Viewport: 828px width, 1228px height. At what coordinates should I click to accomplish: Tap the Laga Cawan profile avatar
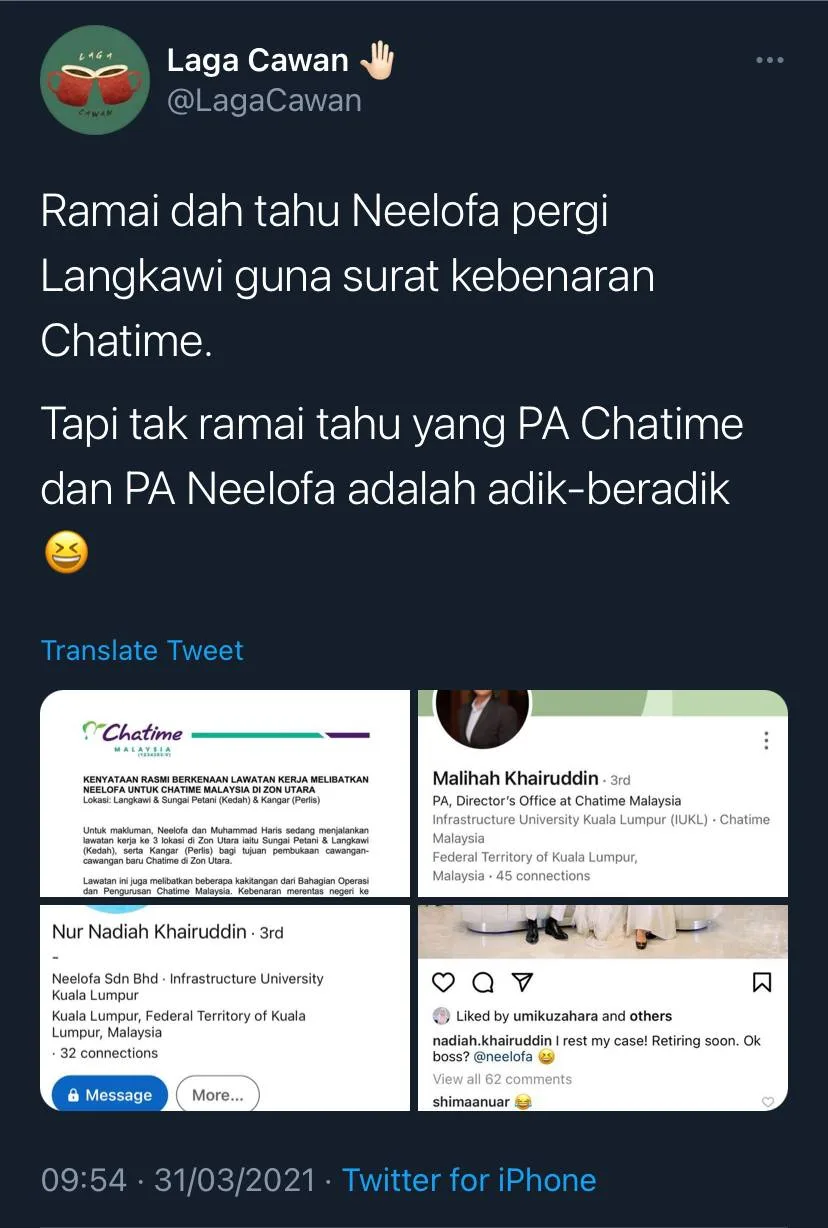tap(94, 80)
